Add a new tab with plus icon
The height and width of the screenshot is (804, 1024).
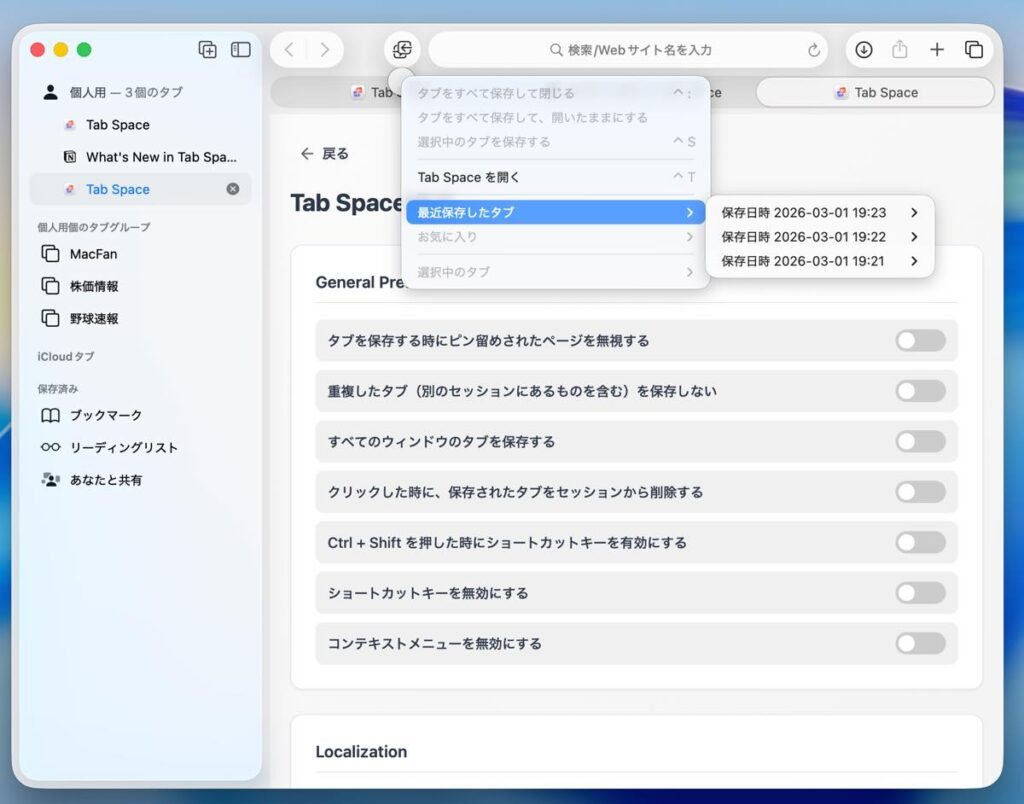click(937, 50)
